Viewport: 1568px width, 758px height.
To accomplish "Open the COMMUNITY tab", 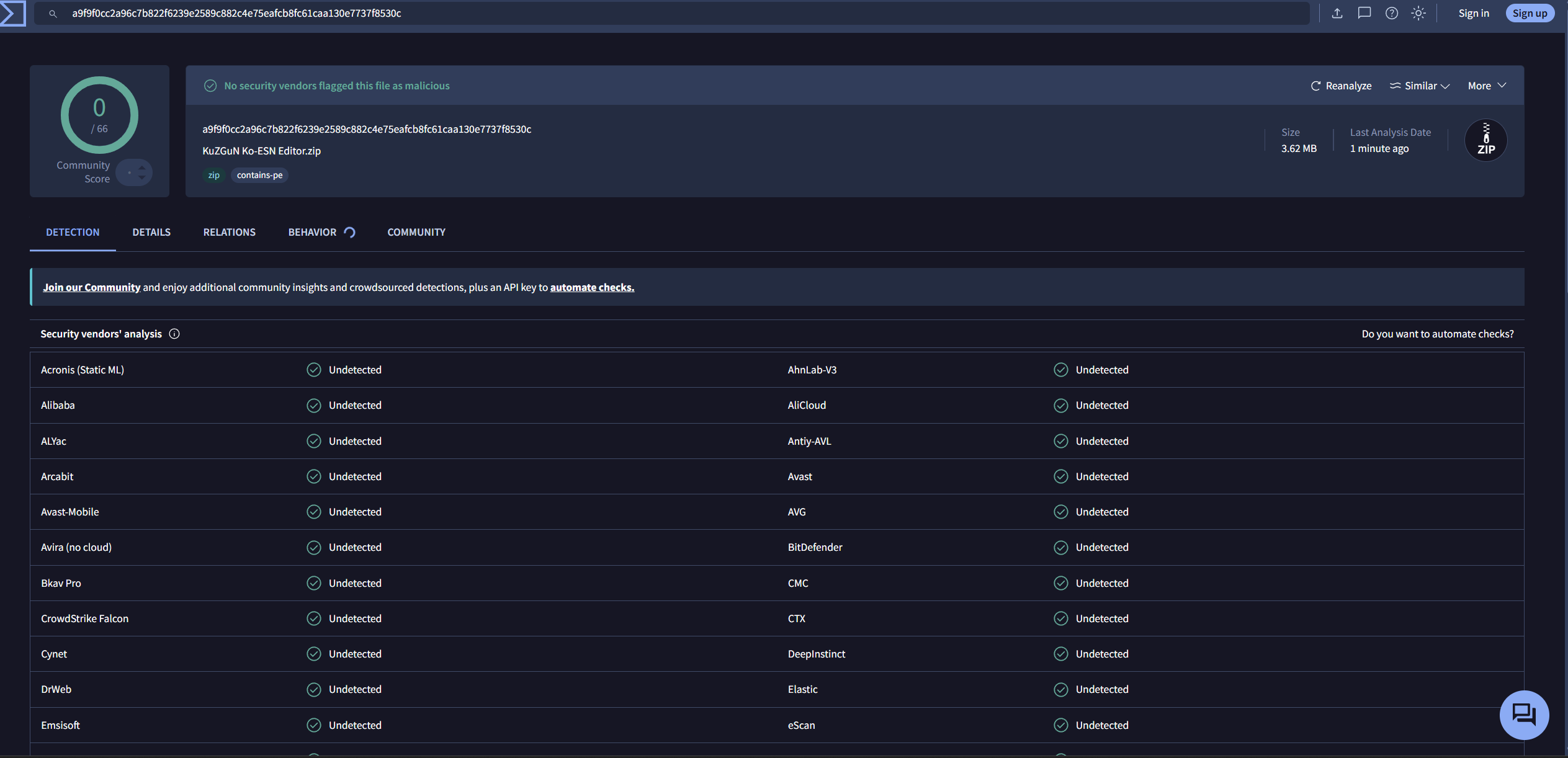I will [416, 232].
